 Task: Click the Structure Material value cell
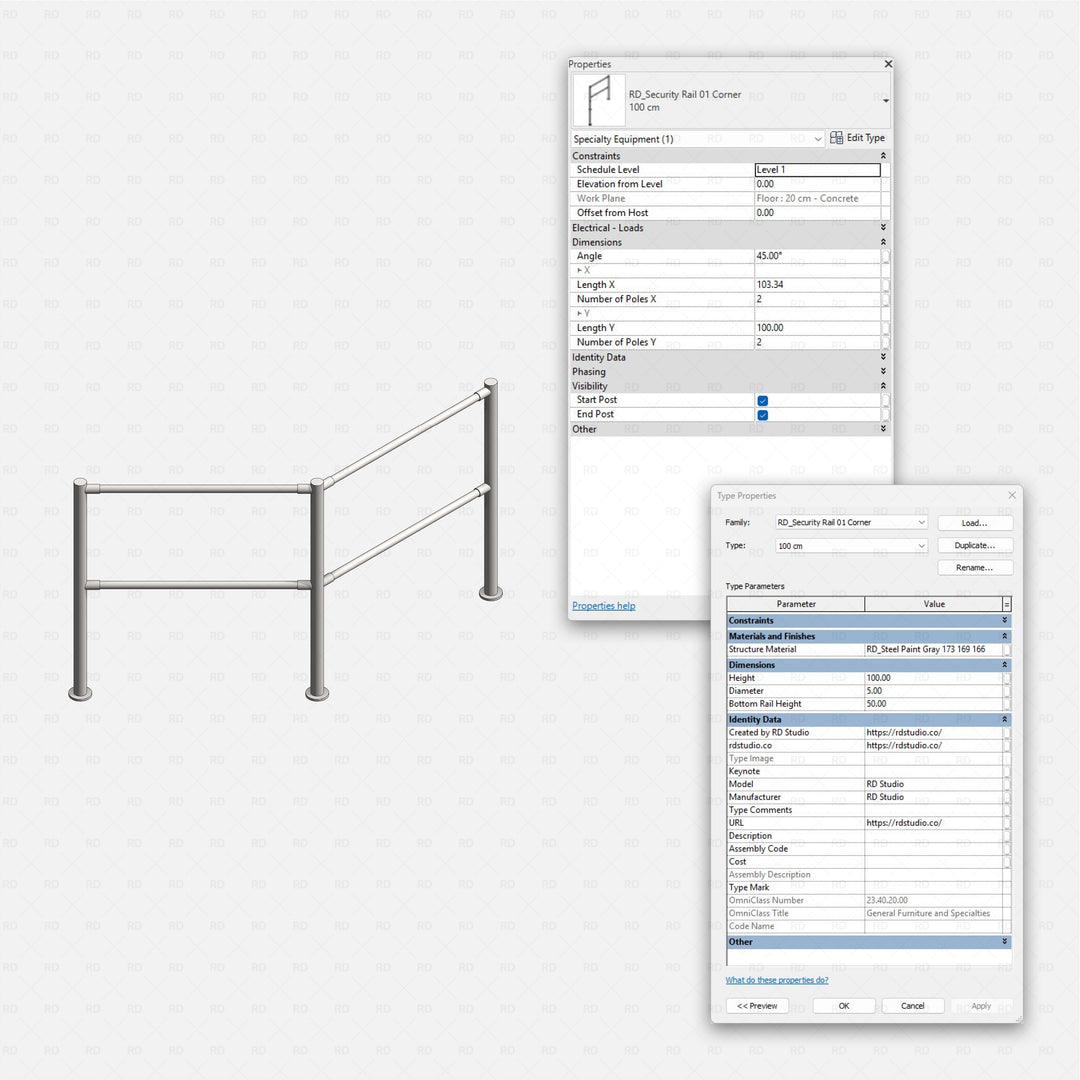(933, 650)
